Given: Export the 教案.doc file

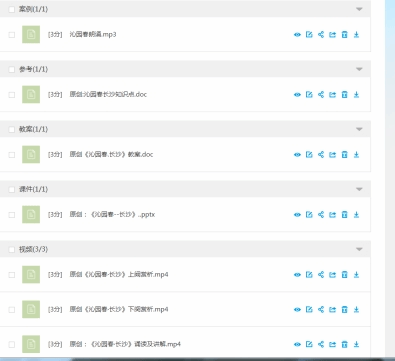Looking at the screenshot, I should (x=332, y=155).
